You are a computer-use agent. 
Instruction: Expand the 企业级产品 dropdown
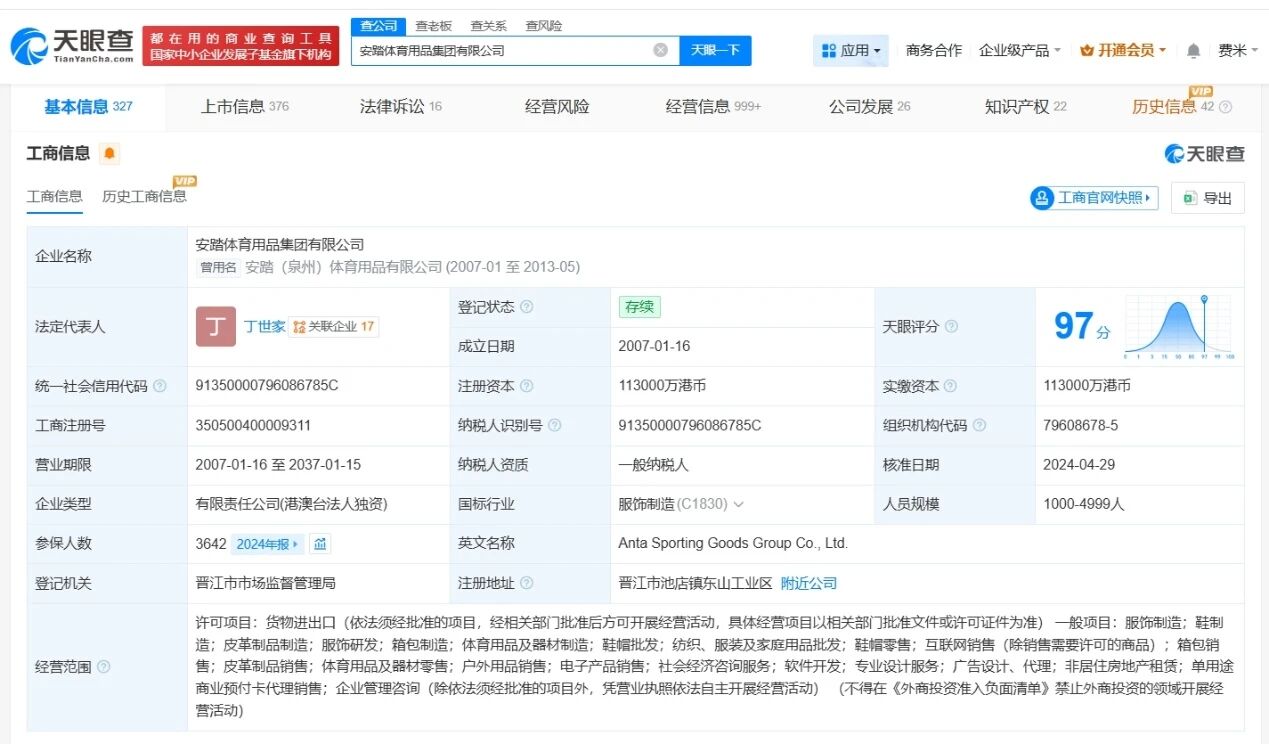[x=1019, y=50]
